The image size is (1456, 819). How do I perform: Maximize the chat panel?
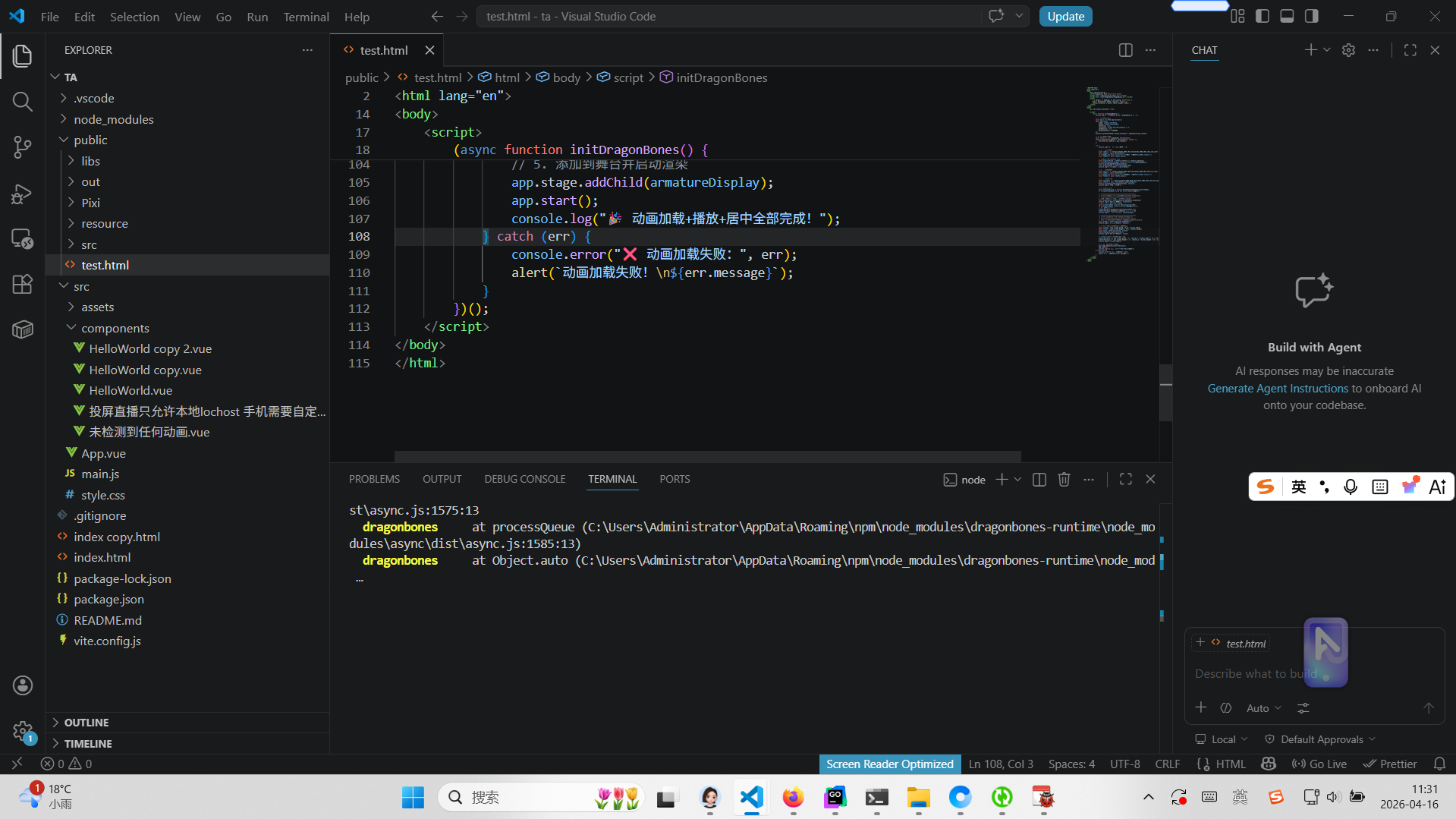point(1410,50)
